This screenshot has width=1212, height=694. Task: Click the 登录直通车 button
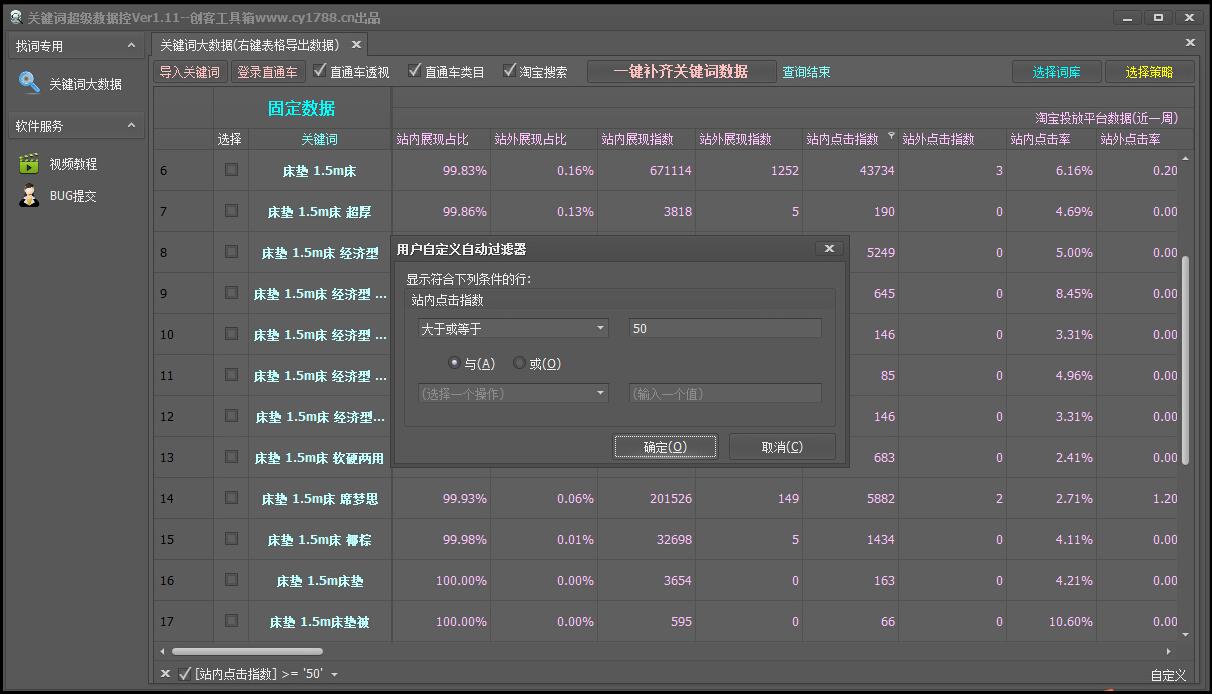[268, 72]
